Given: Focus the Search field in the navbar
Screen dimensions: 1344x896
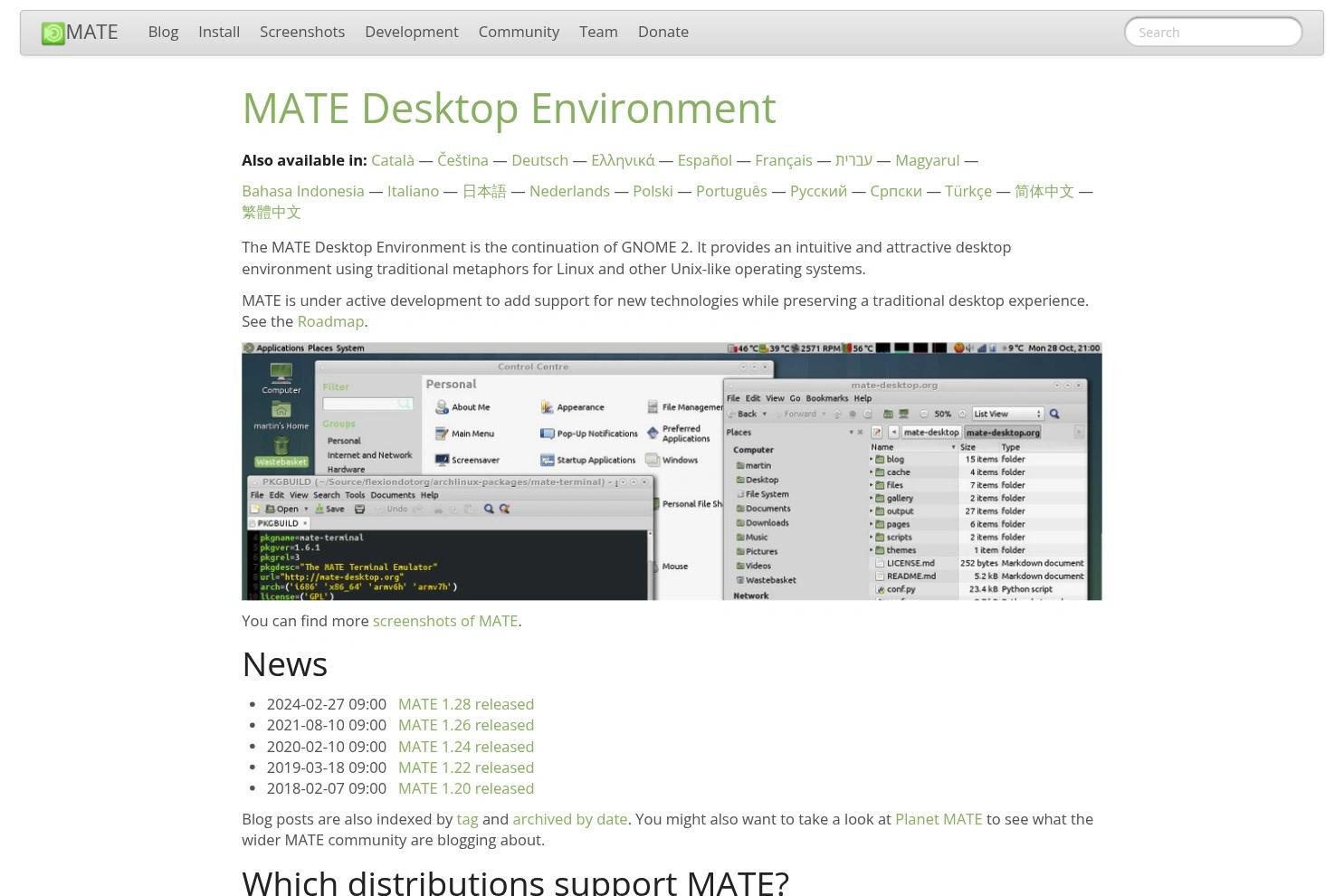Looking at the screenshot, I should [1213, 33].
